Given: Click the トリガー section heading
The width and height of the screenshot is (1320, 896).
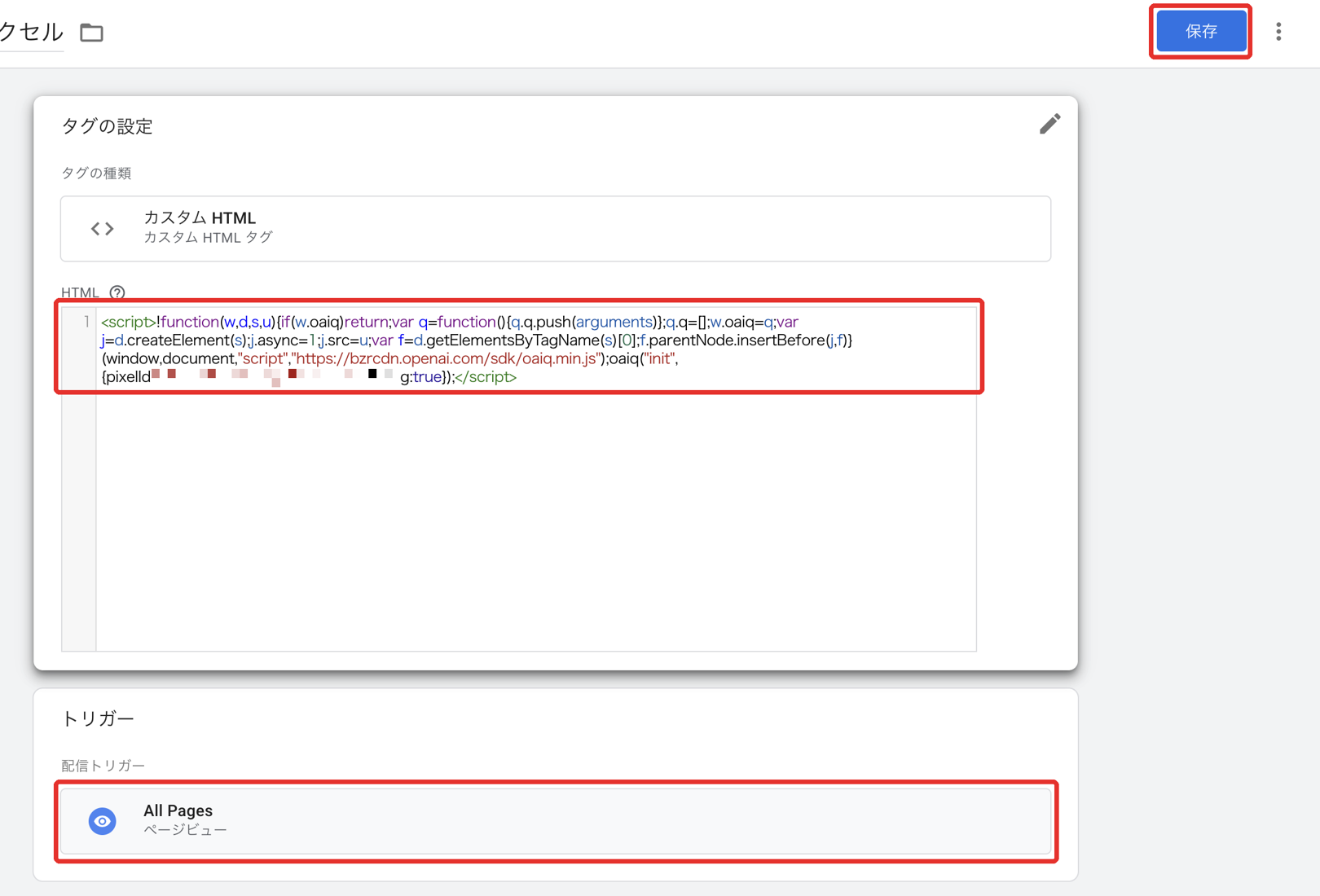Looking at the screenshot, I should coord(98,718).
